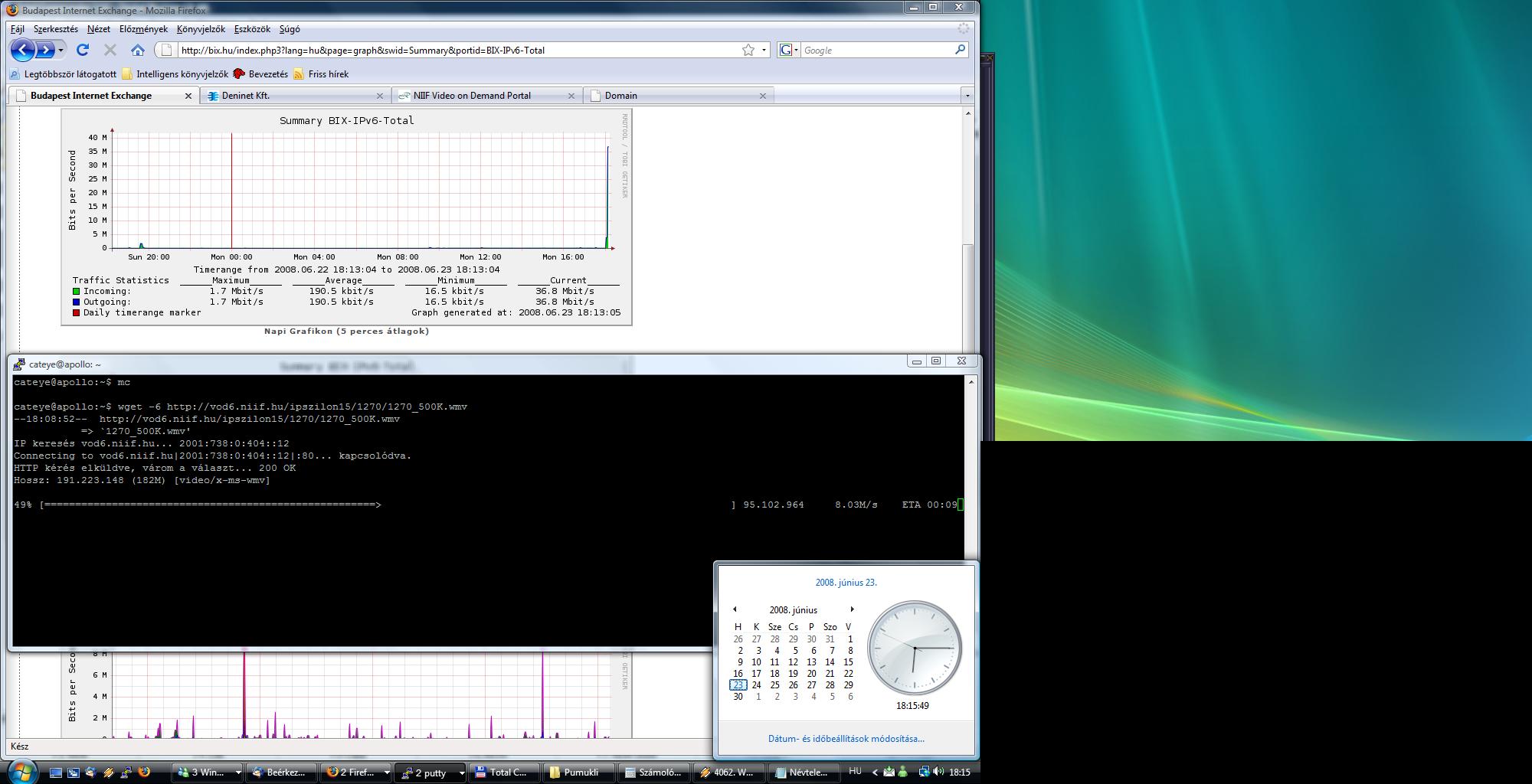Open the back/forward history dropdown arrow
Viewport: 1532px width, 784px height.
pos(61,51)
